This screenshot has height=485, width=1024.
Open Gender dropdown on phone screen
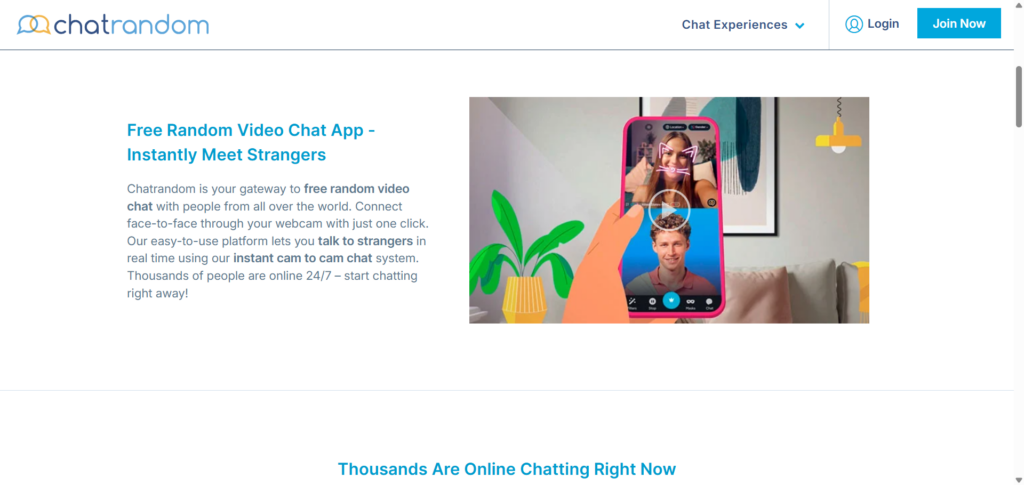pyautogui.click(x=699, y=127)
